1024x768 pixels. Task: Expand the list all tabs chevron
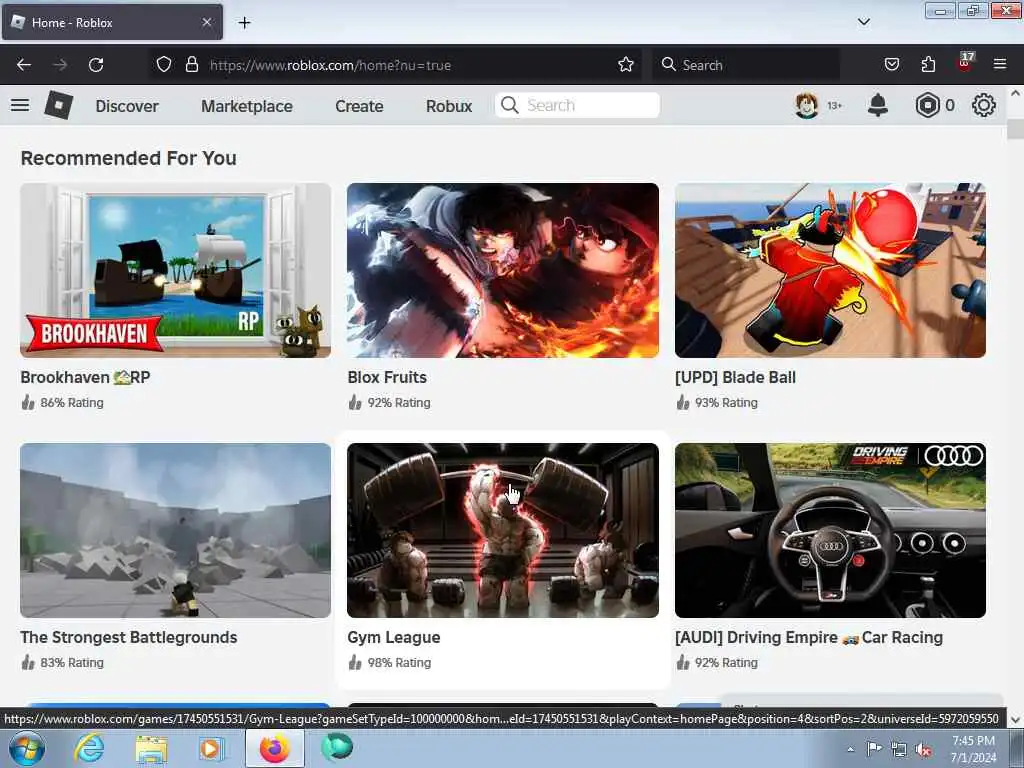[x=863, y=22]
